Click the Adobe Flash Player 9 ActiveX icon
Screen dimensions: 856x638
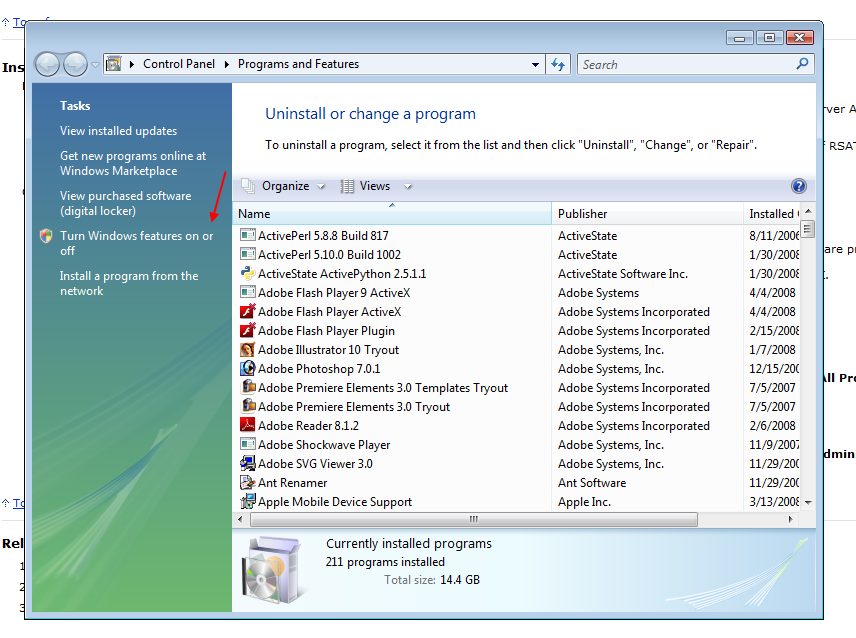[x=247, y=293]
